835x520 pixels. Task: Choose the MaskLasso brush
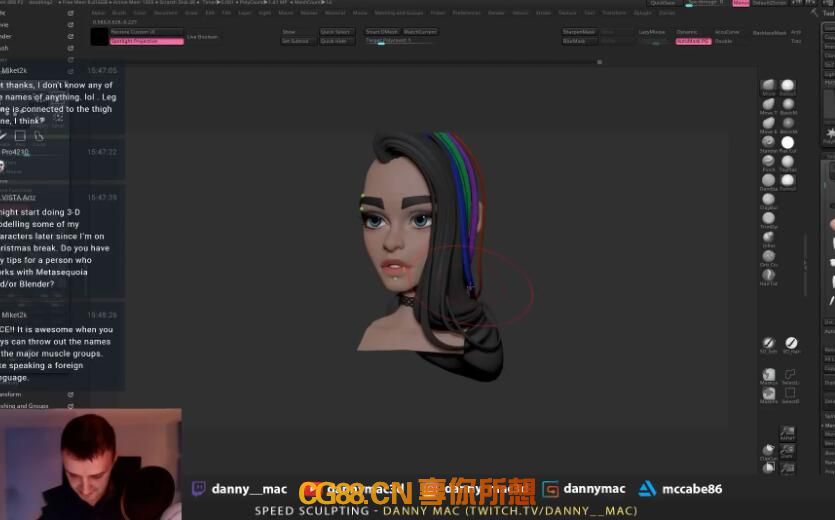[x=768, y=376]
